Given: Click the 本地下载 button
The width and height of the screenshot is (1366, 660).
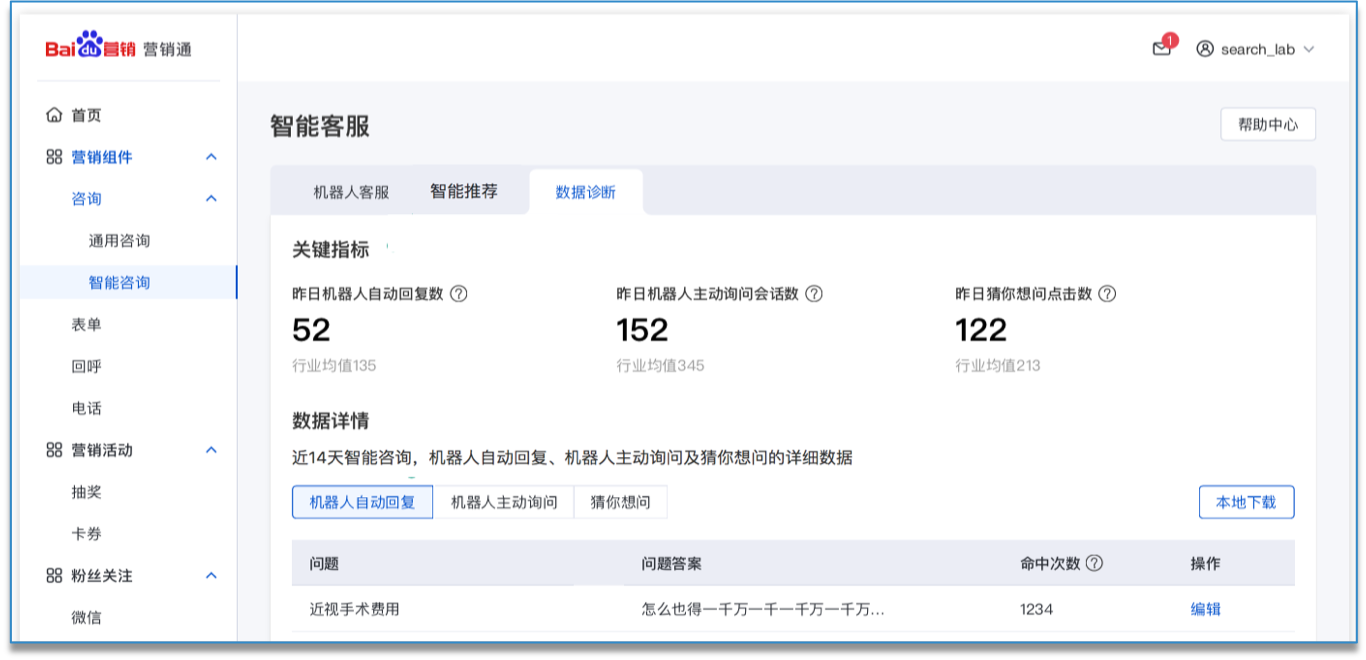Looking at the screenshot, I should pos(1246,502).
